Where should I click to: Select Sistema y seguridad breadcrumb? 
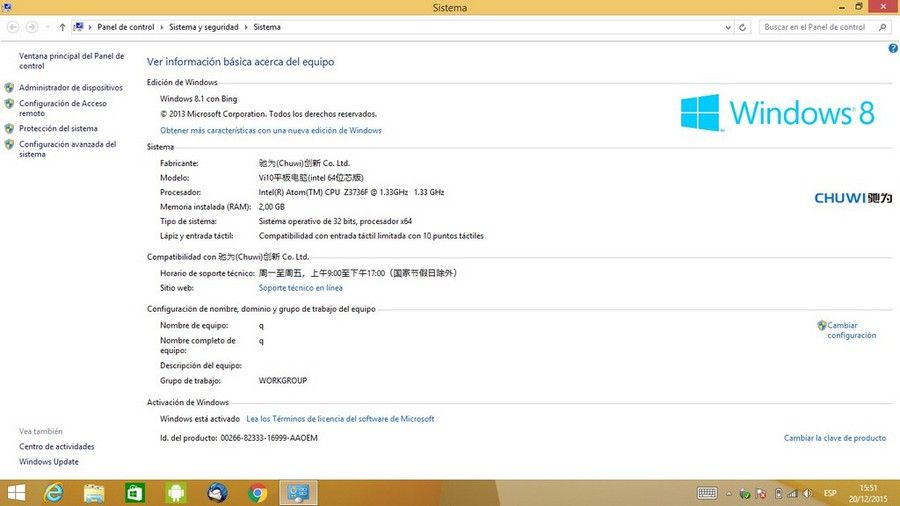[203, 27]
